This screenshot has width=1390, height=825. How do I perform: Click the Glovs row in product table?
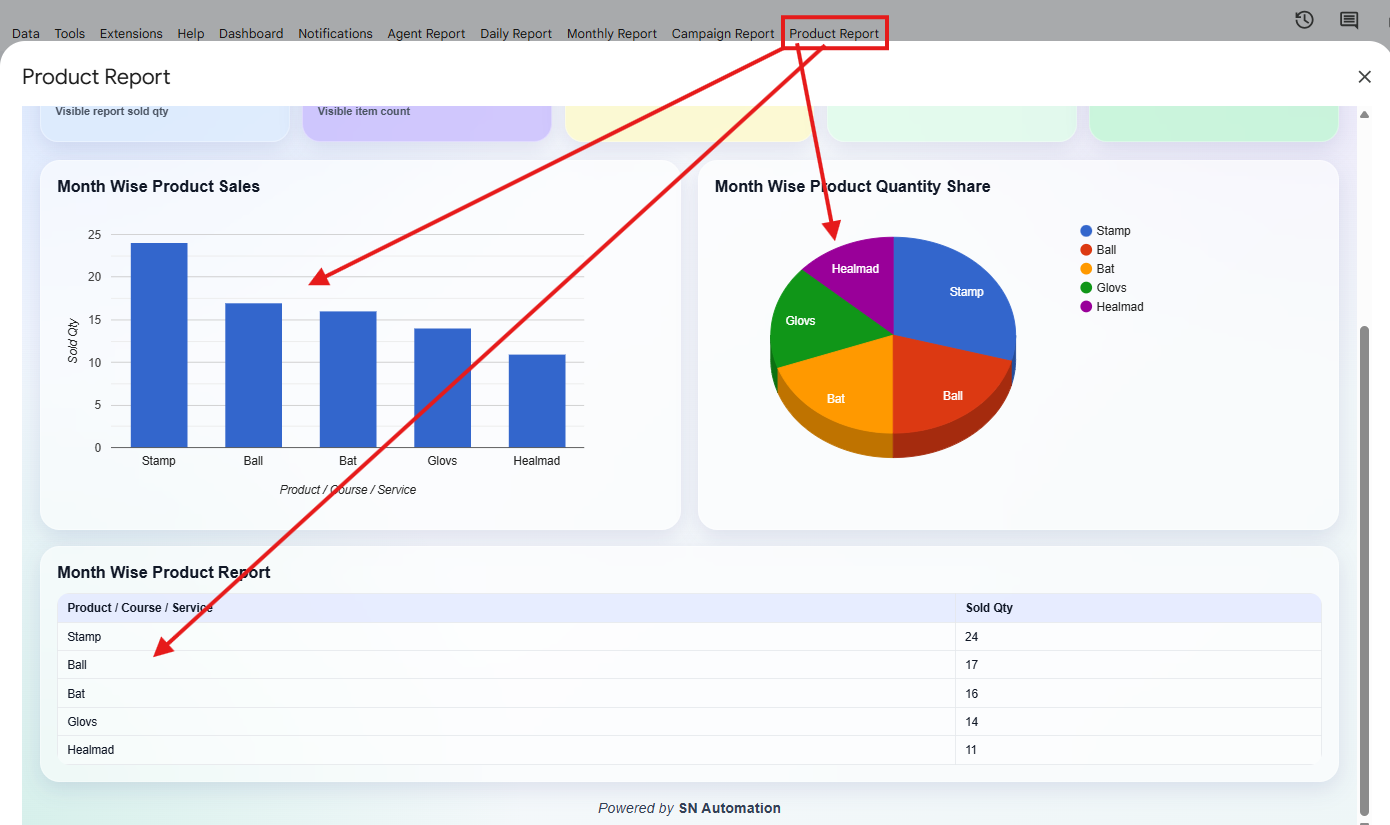click(689, 722)
